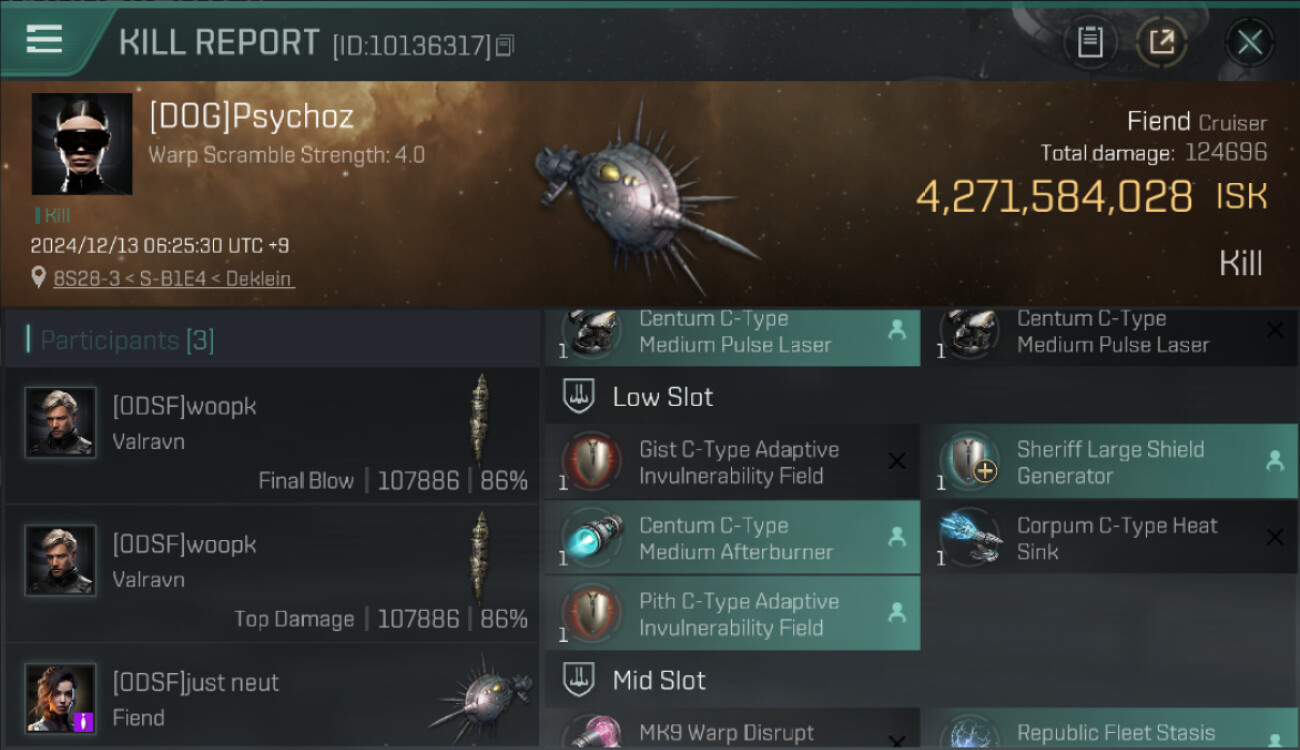Image resolution: width=1300 pixels, height=750 pixels.
Task: Open the 8S28-3 location link
Action: 174,279
